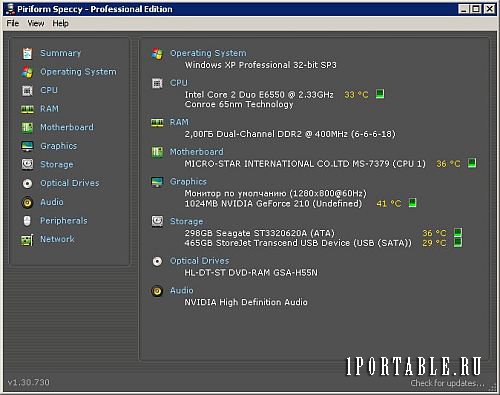Click the Seagate drive temperature indicator
The width and height of the screenshot is (500, 395).
coord(458,232)
